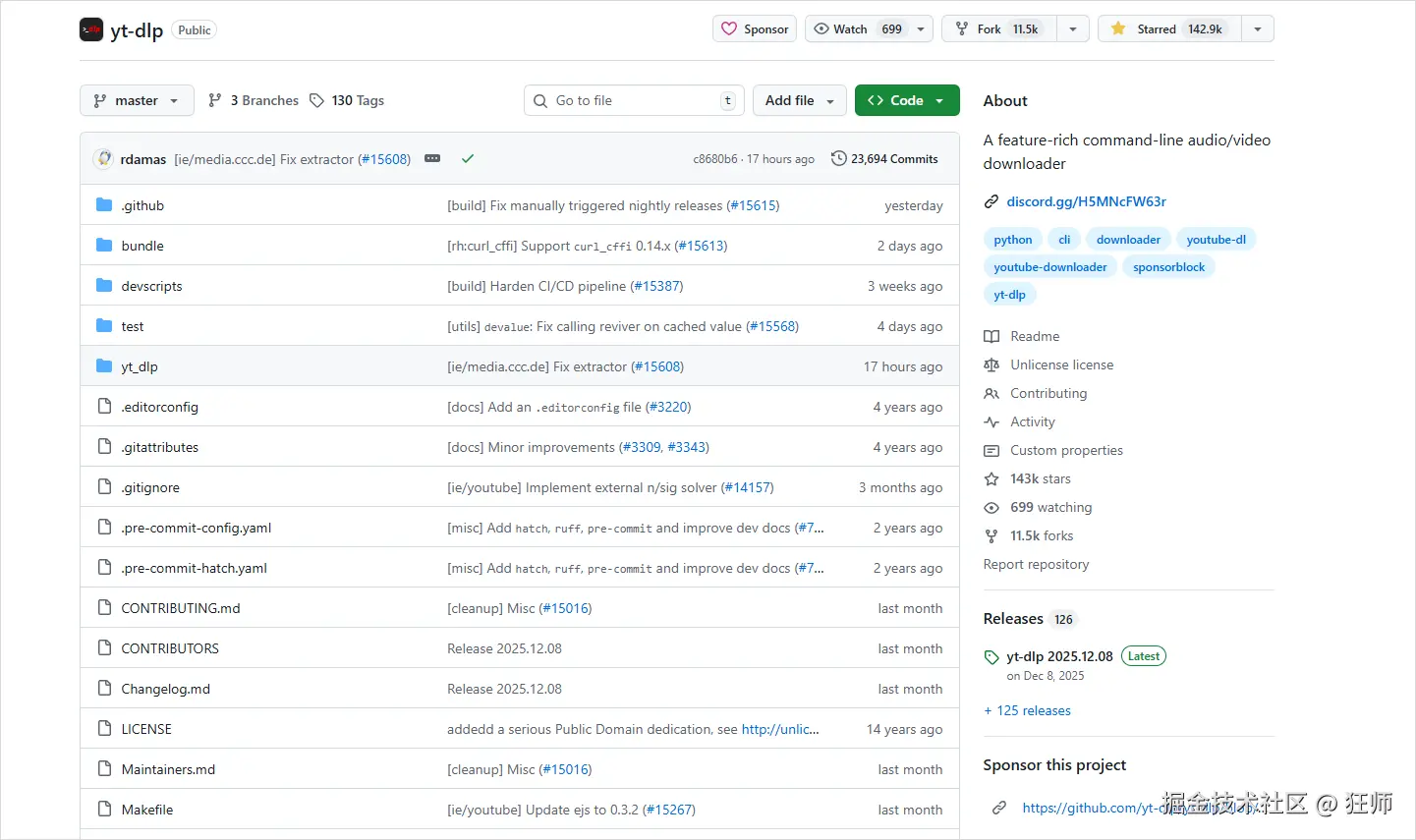
Task: Select the youtube-dl topic tag
Action: click(1216, 240)
